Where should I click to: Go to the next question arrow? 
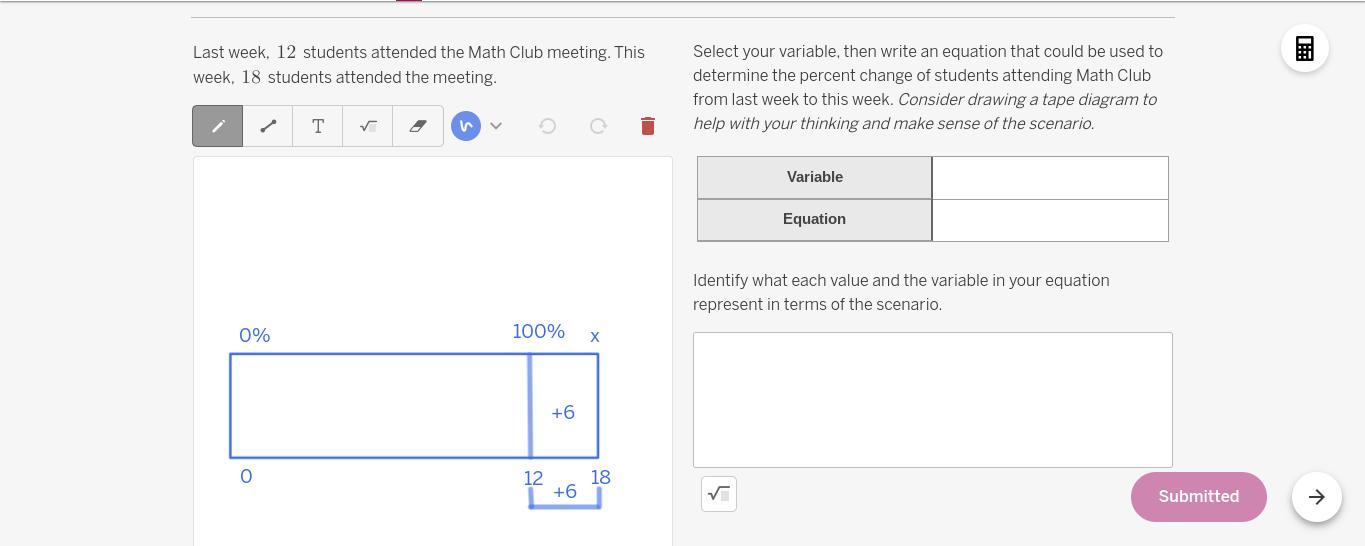coord(1316,497)
